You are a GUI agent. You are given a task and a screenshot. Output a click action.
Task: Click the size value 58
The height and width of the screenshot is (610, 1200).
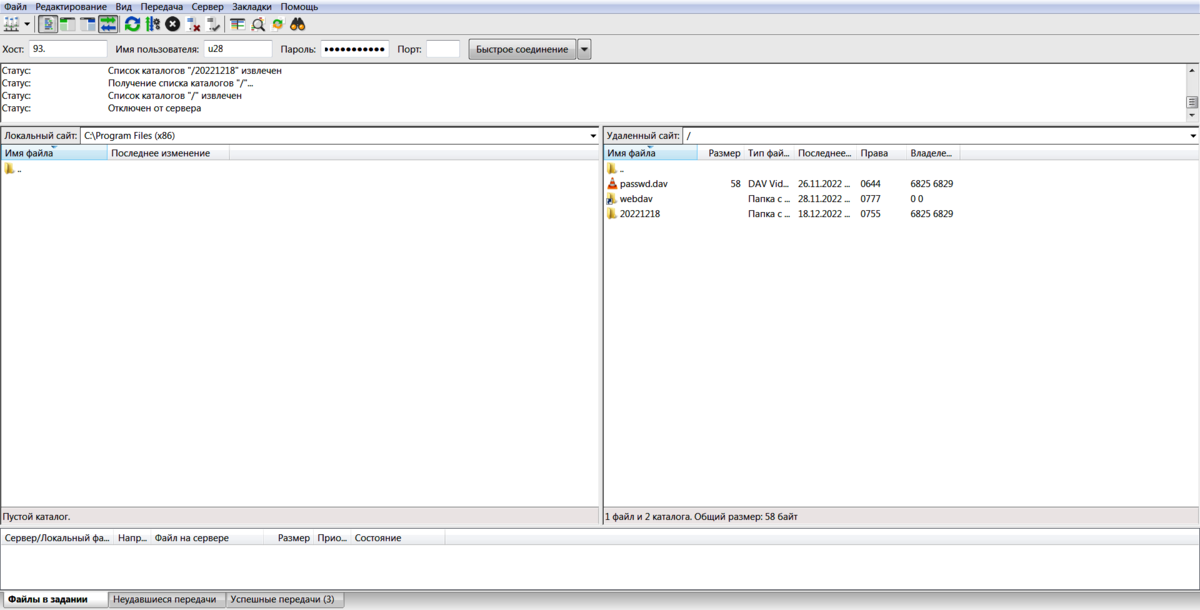pos(736,184)
